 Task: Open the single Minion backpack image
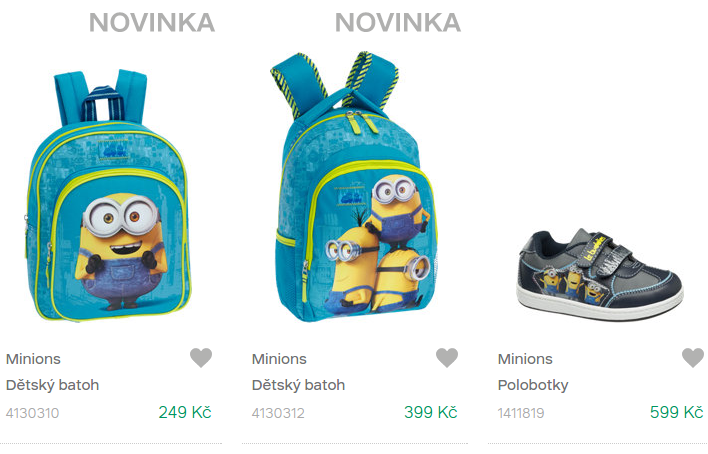tap(108, 195)
